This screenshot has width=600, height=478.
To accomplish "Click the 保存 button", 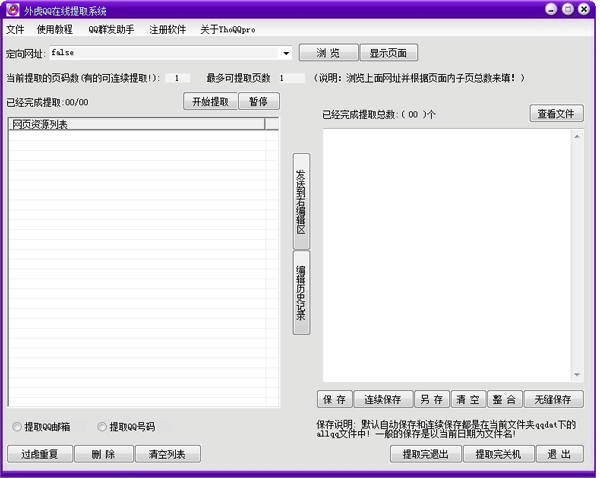I will 334,400.
